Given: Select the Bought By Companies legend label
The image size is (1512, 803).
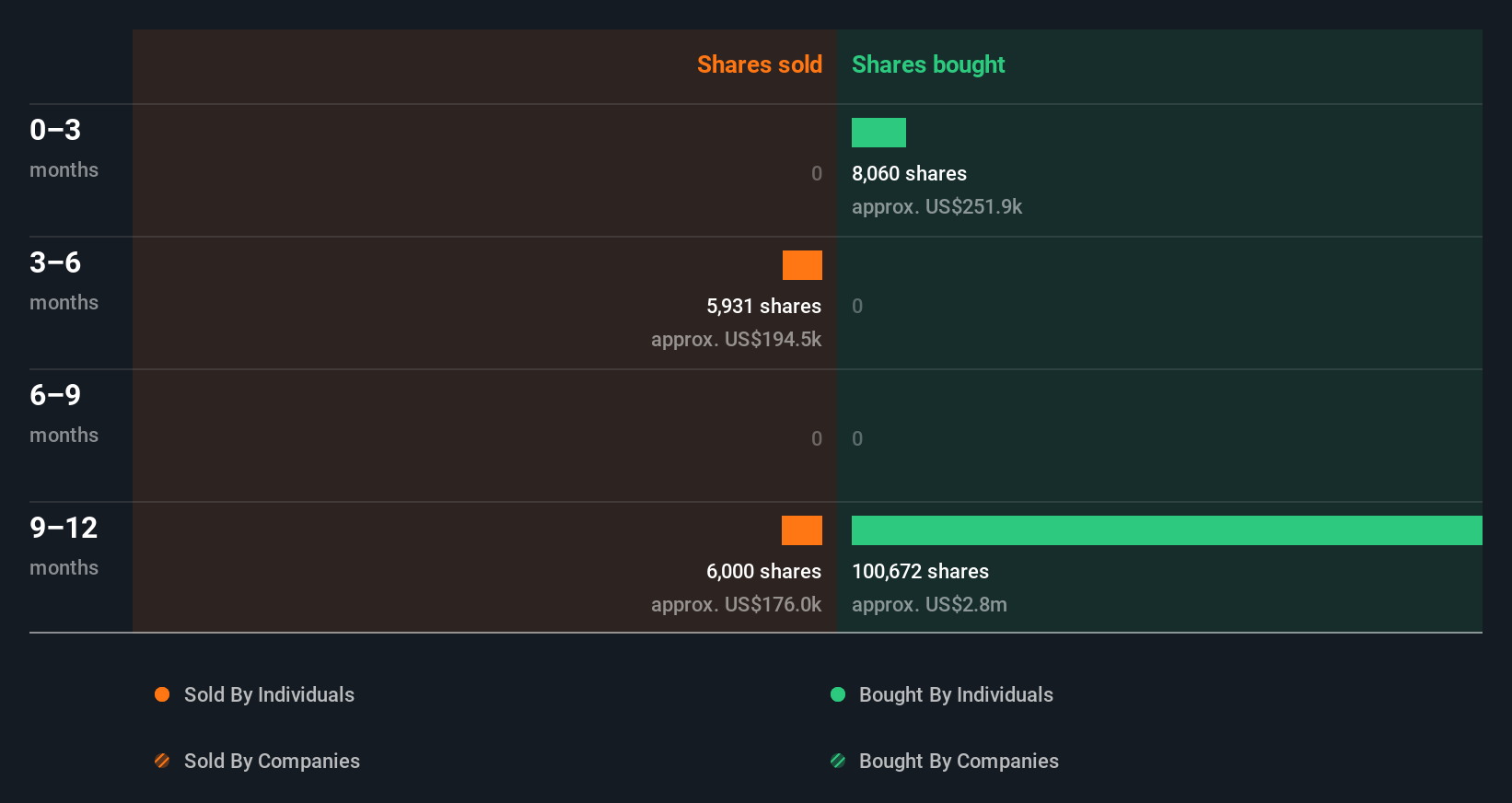Looking at the screenshot, I should tap(959, 762).
